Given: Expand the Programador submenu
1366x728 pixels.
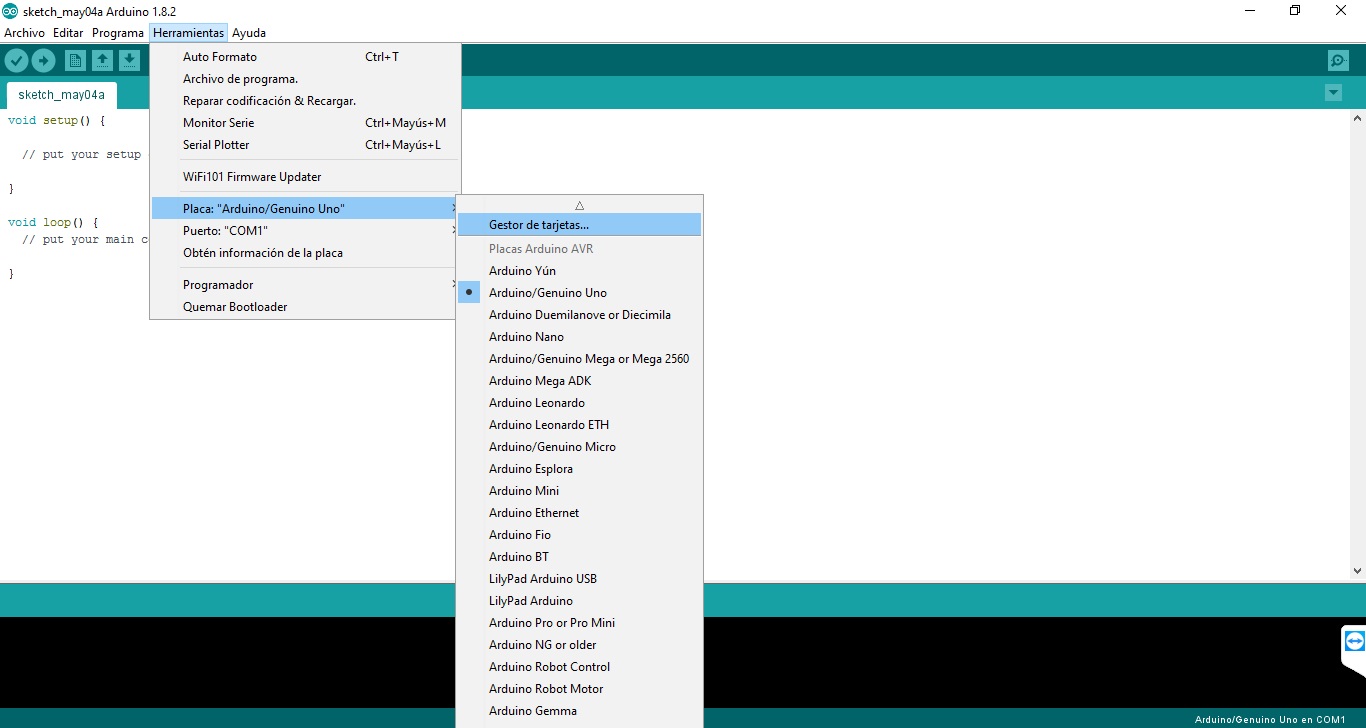Looking at the screenshot, I should 305,285.
